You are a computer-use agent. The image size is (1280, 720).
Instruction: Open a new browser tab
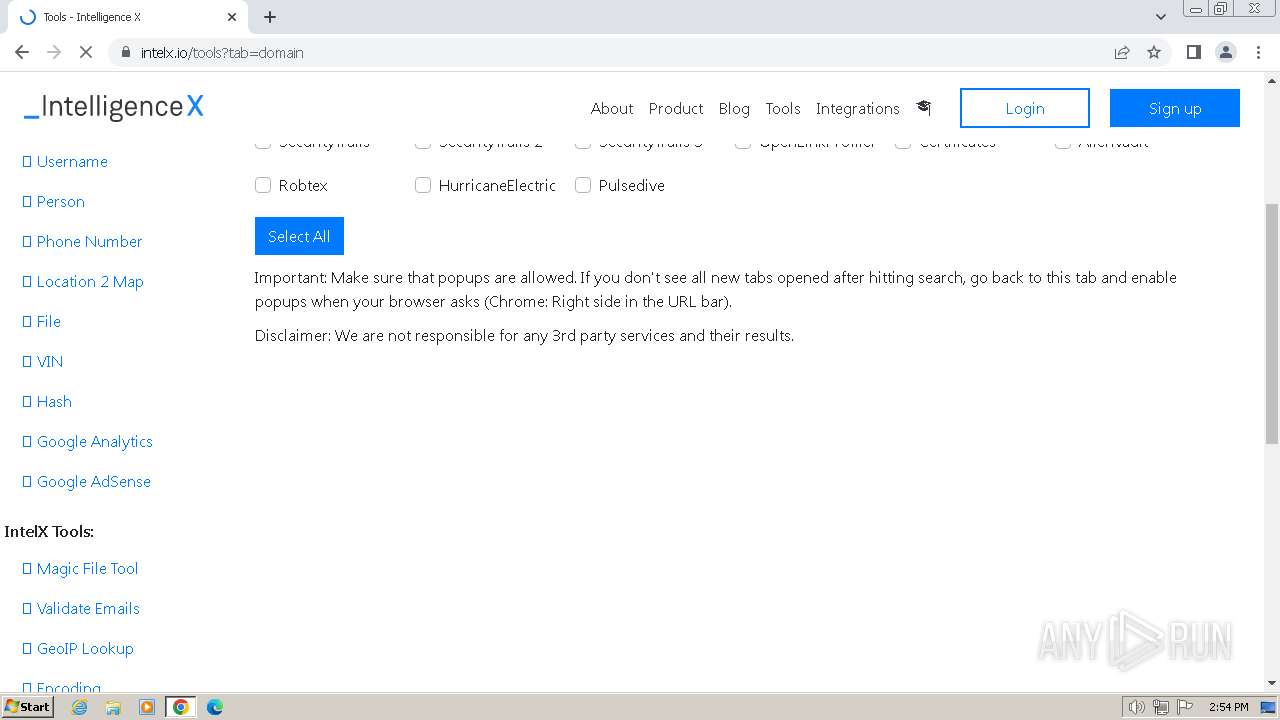coord(270,17)
